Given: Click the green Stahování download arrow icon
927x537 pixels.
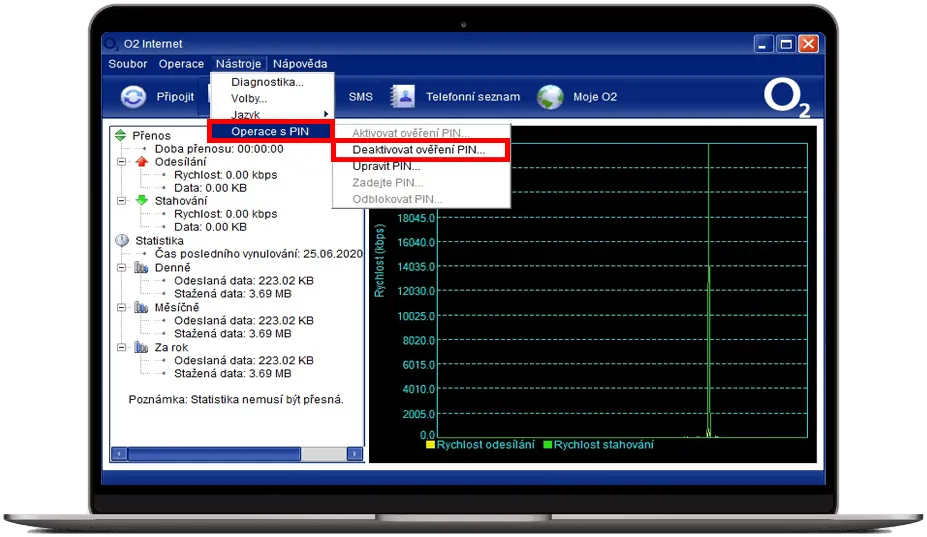Looking at the screenshot, I should [141, 200].
